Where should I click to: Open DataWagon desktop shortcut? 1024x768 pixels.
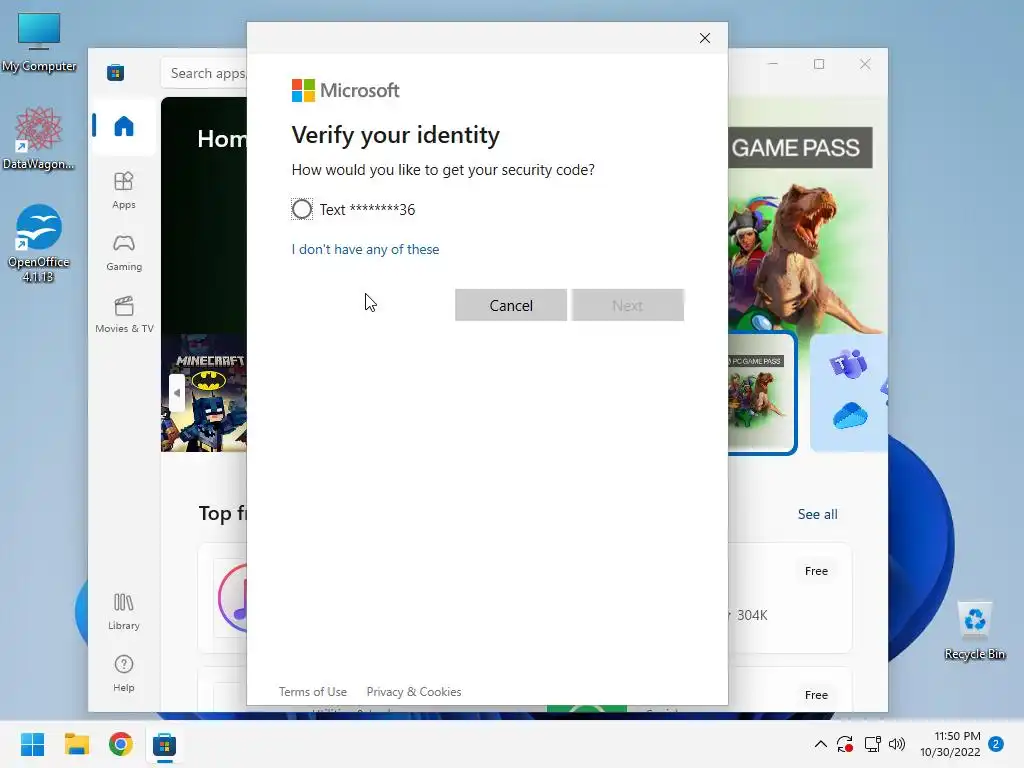pos(39,138)
